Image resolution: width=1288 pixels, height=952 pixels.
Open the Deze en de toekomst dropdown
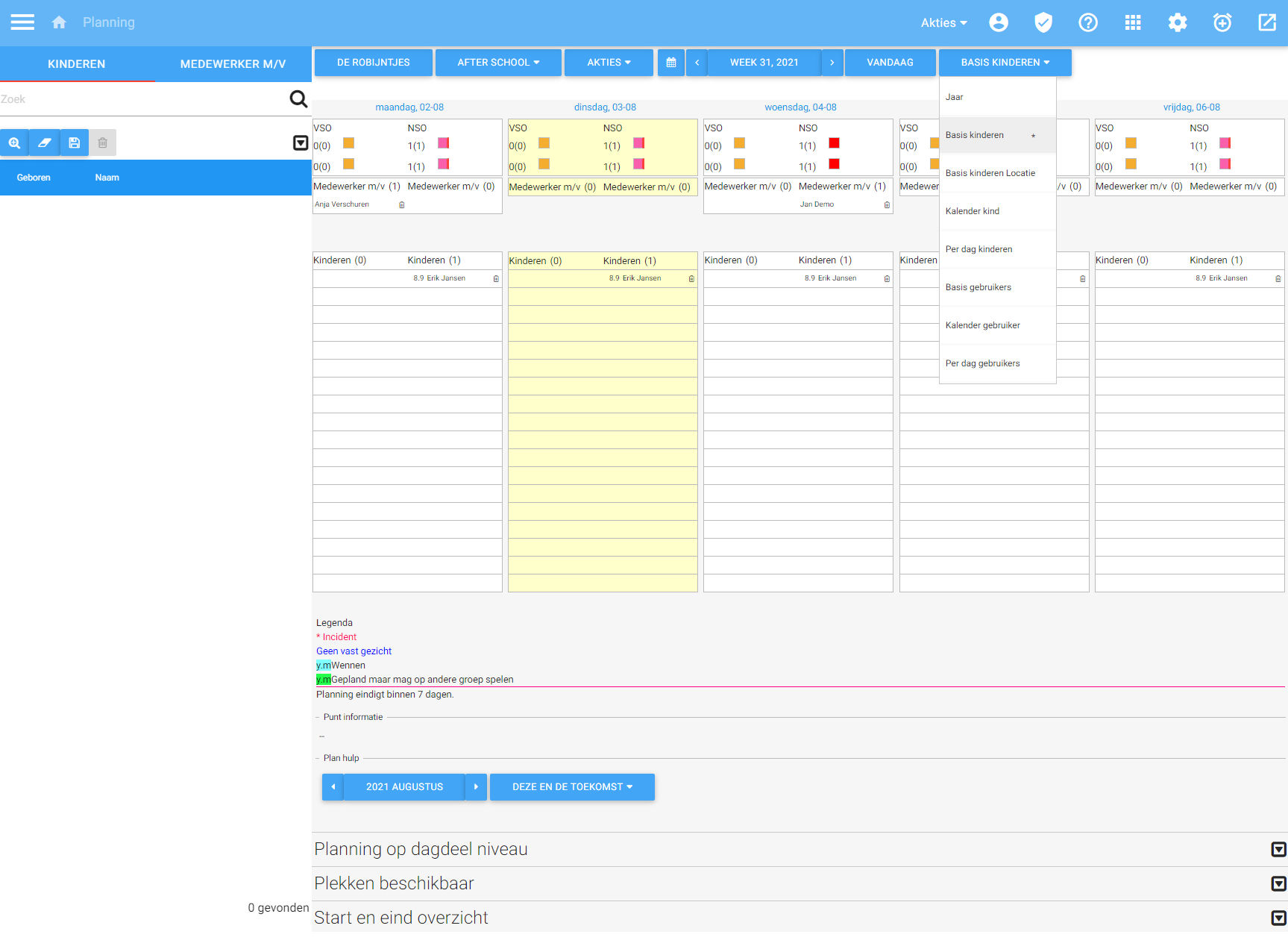571,787
